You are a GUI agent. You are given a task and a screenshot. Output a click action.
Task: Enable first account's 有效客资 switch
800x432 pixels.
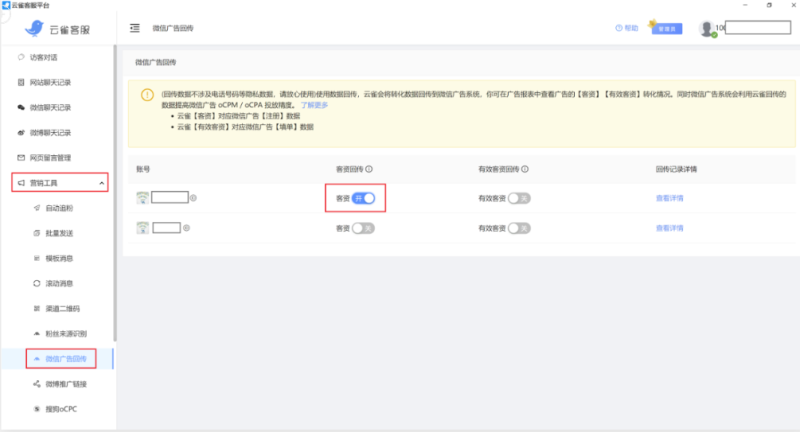pyautogui.click(x=518, y=198)
